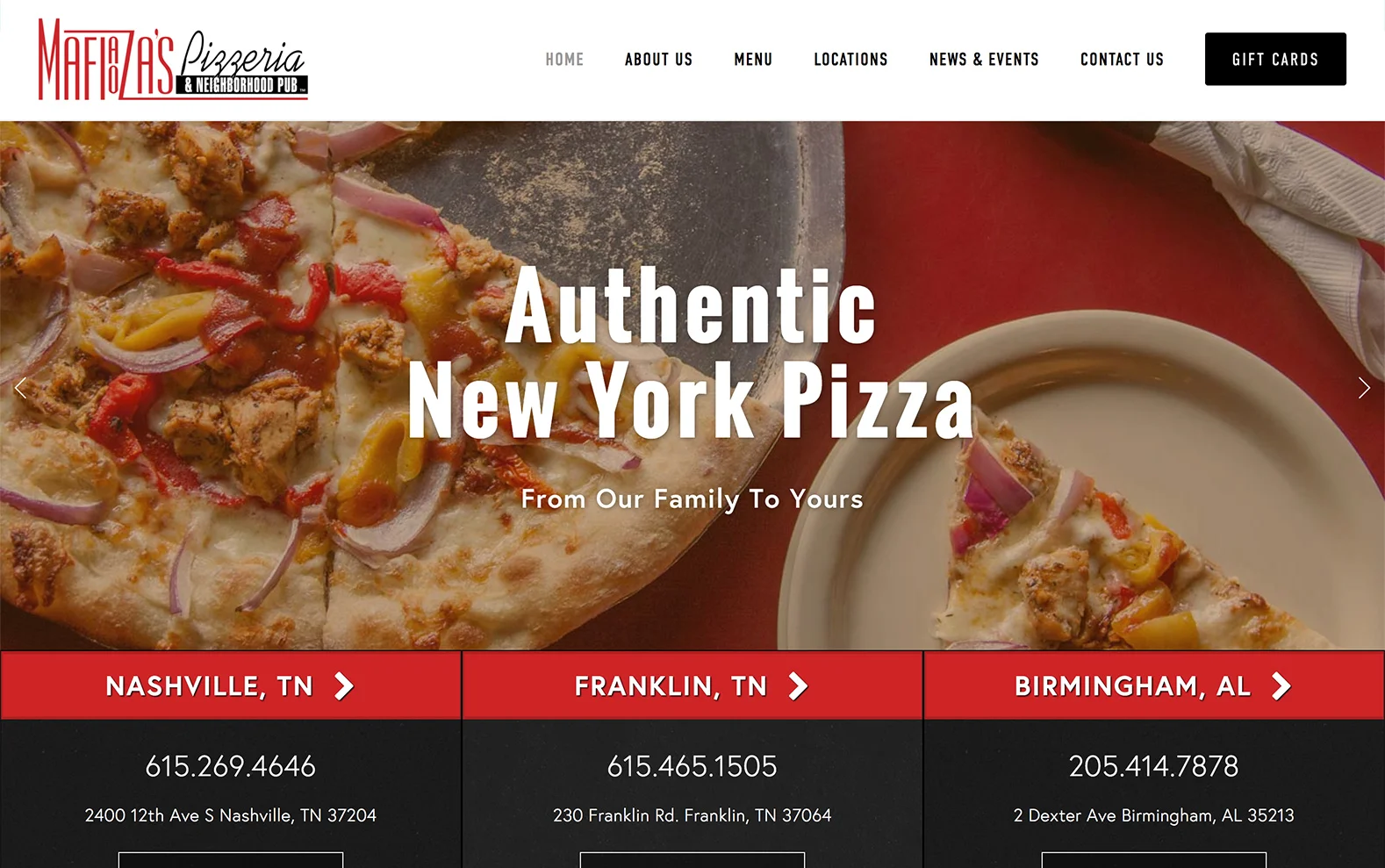Open the Home menu item
The height and width of the screenshot is (868, 1385).
tap(564, 60)
